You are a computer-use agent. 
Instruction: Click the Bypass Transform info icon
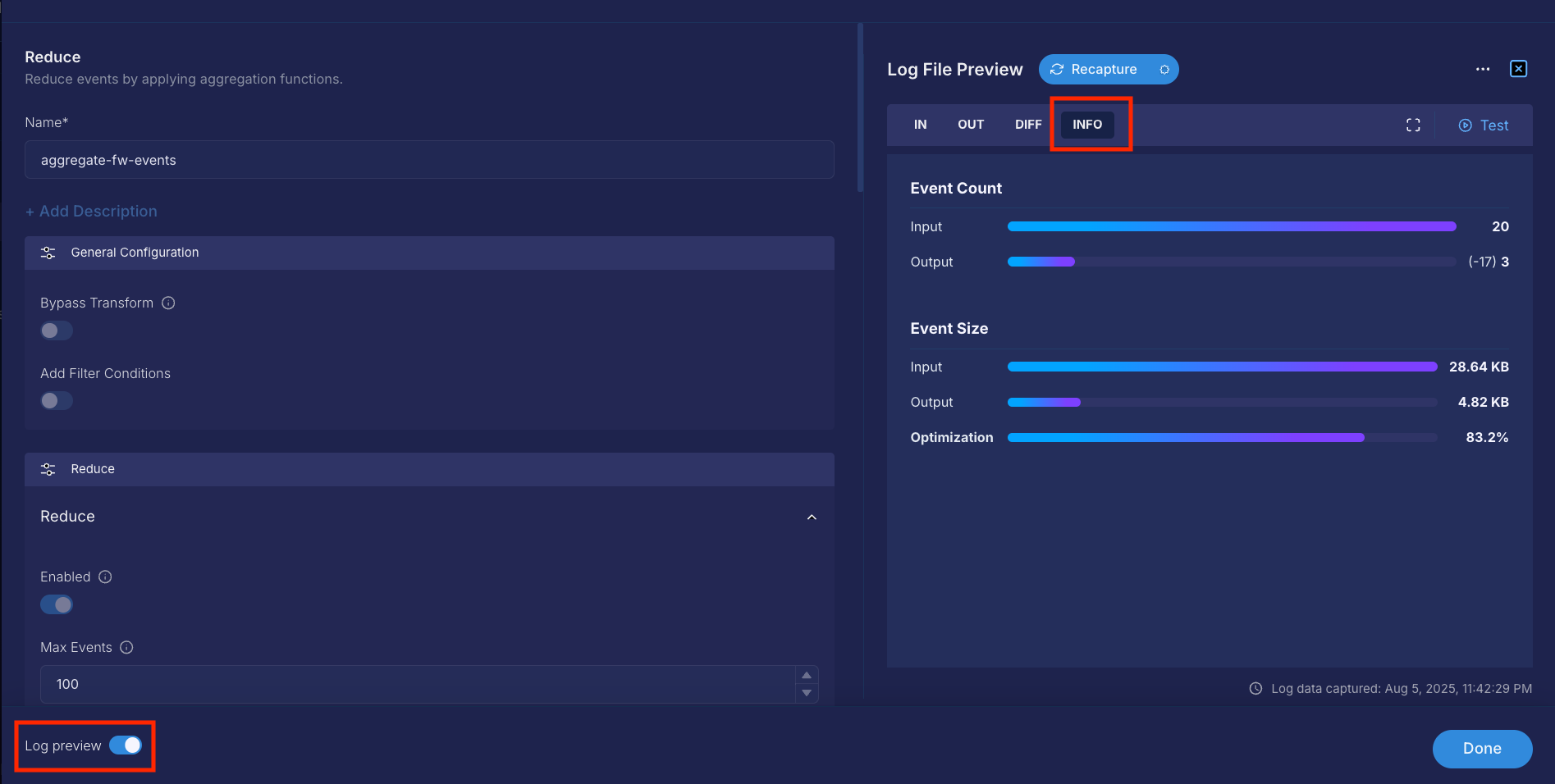point(168,303)
